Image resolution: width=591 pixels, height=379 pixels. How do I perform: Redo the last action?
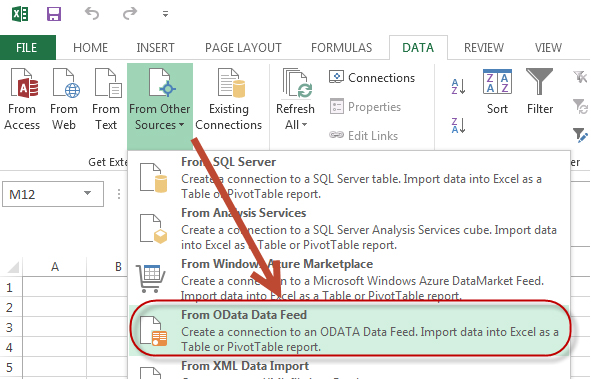point(130,14)
